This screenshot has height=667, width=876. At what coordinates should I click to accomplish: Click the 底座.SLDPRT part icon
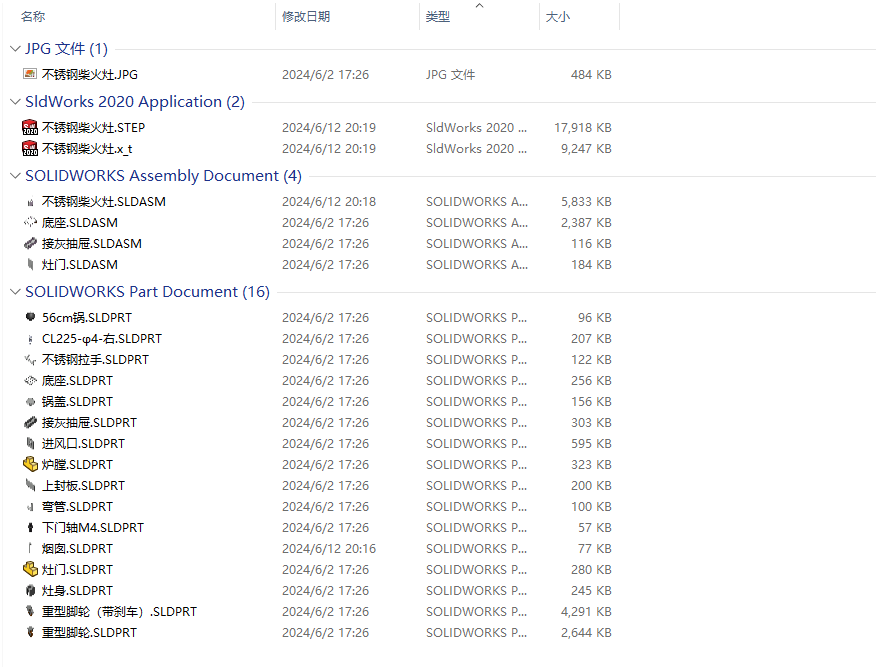(30, 381)
